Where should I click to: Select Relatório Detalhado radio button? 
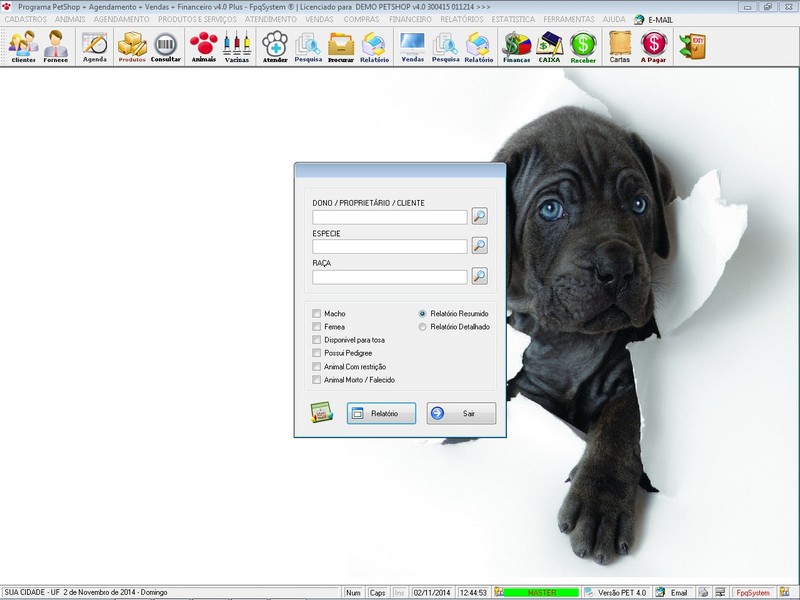[422, 327]
